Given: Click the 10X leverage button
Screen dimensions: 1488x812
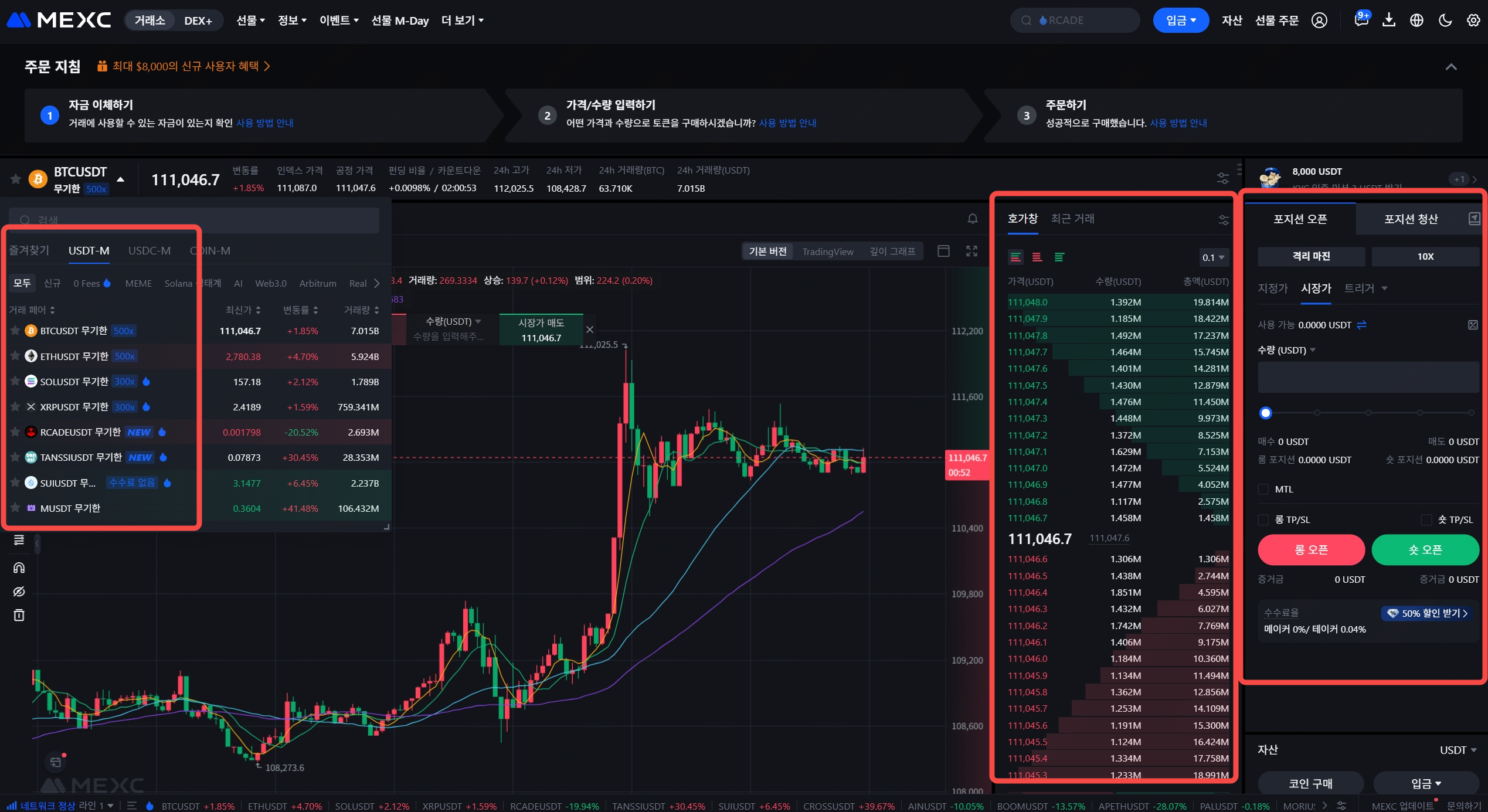Looking at the screenshot, I should (1425, 256).
